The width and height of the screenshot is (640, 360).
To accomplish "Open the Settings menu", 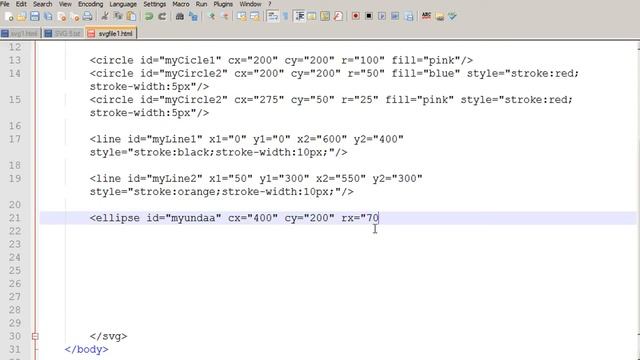I will click(155, 4).
